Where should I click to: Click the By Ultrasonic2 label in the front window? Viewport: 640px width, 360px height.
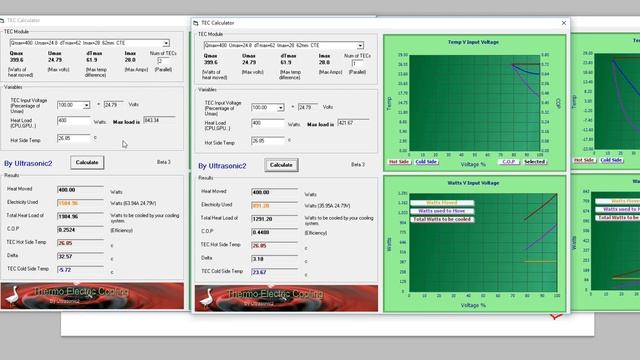pos(222,166)
